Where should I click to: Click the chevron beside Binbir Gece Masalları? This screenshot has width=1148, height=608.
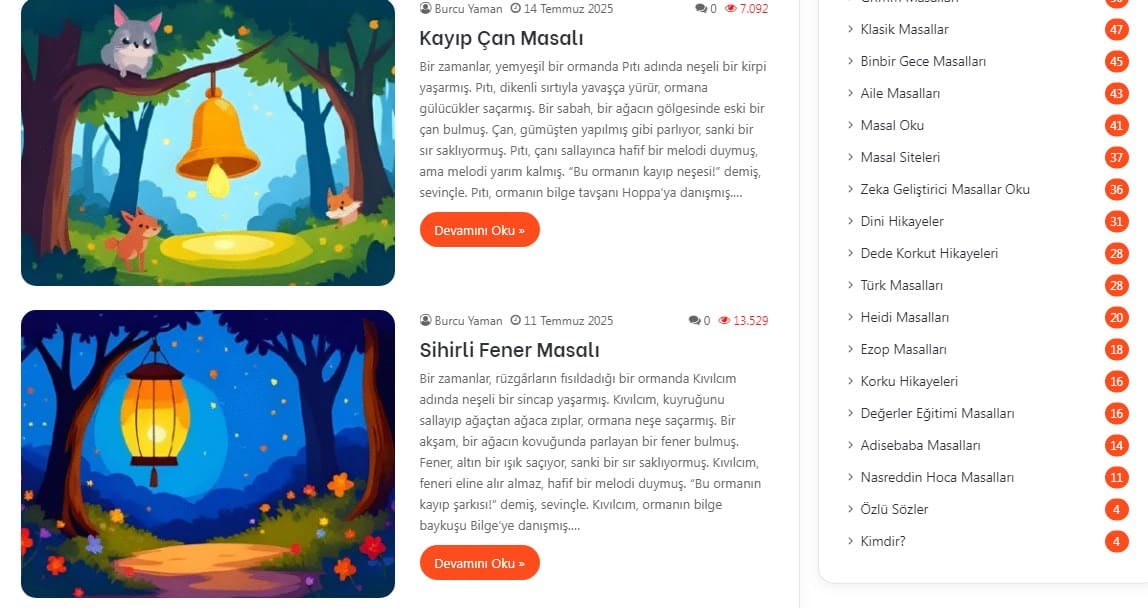tap(850, 61)
